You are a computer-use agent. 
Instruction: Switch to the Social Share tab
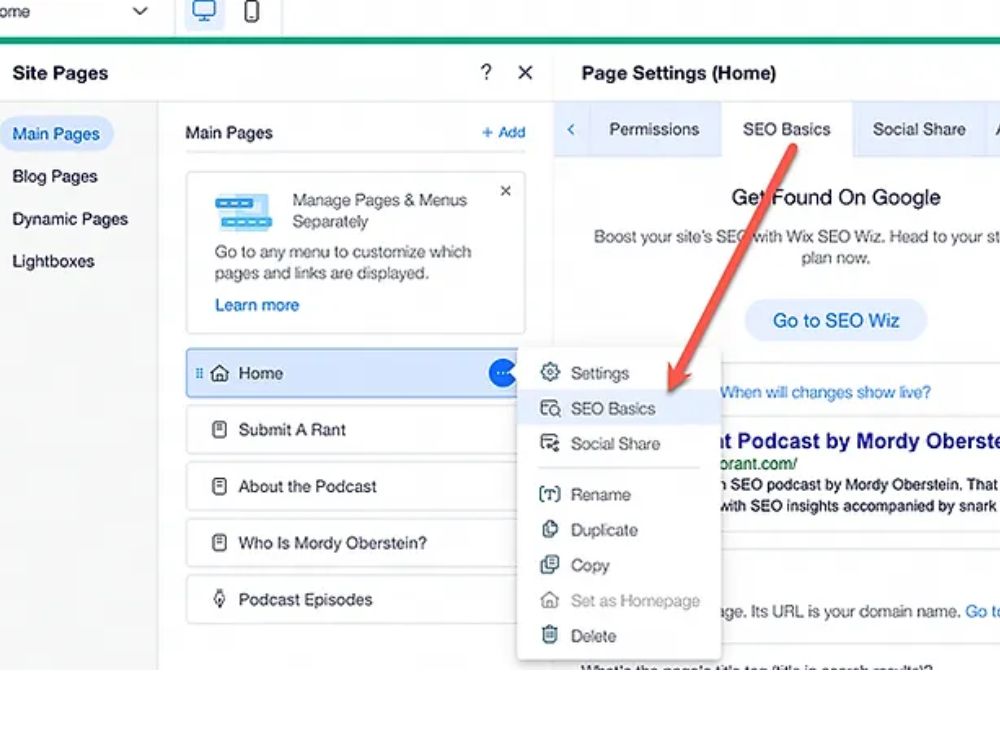tap(919, 129)
